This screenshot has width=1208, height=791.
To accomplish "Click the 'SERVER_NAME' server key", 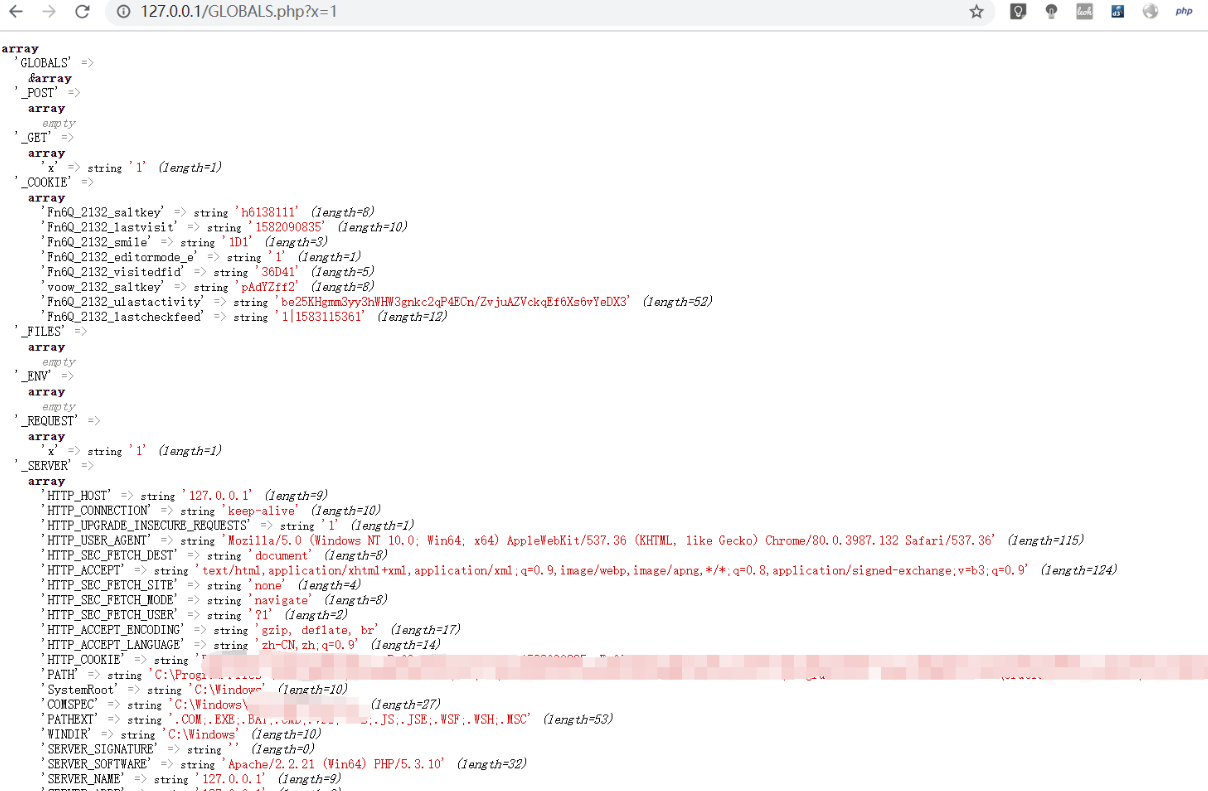I will pyautogui.click(x=85, y=779).
